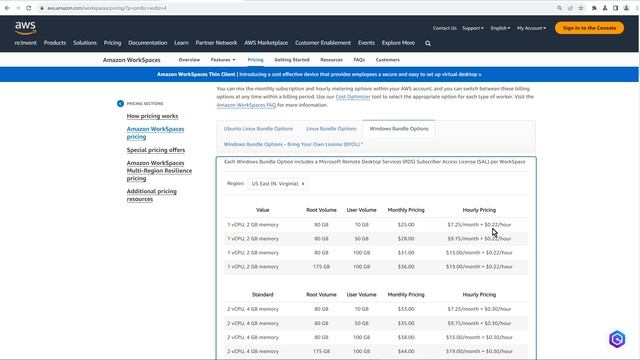
Task: Click the share icon in address bar
Action: click(x=570, y=8)
